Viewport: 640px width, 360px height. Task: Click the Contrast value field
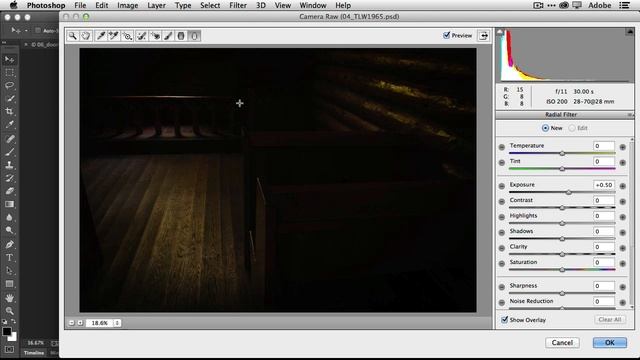(x=603, y=200)
